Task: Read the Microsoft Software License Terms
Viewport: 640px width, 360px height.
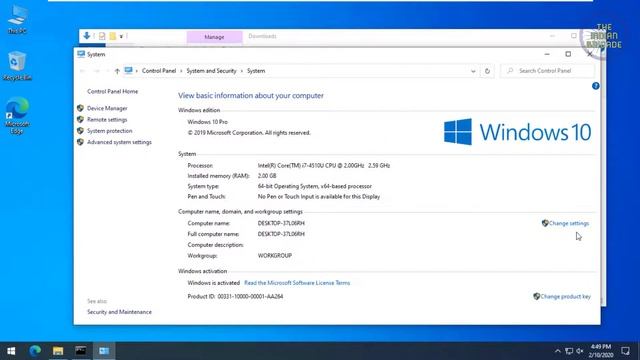Action: pos(297,282)
